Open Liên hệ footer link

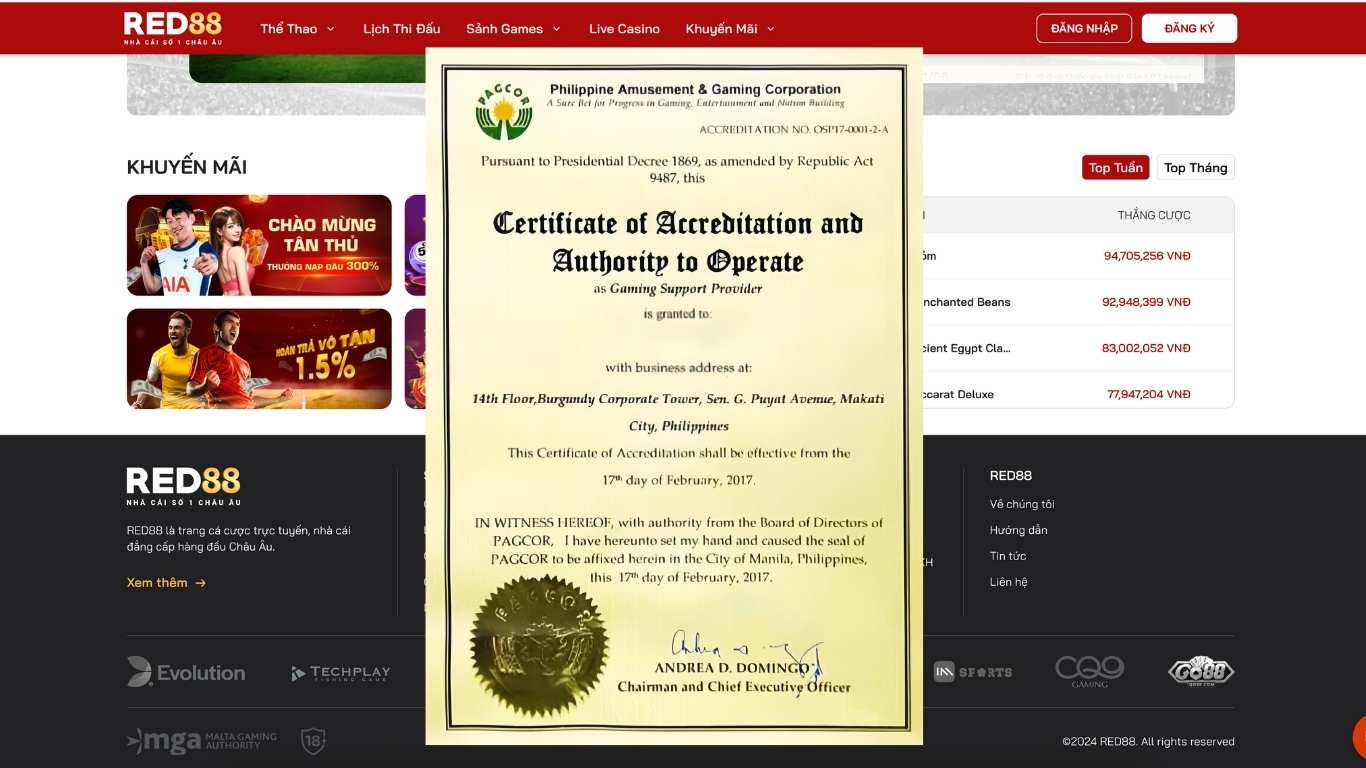(1009, 582)
